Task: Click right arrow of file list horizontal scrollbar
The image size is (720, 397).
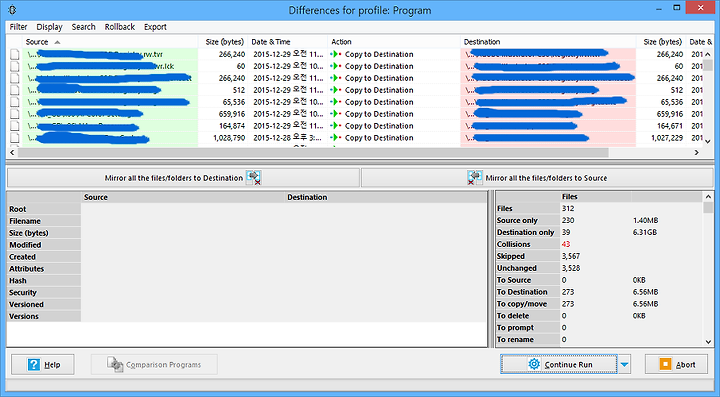Action: pos(696,152)
